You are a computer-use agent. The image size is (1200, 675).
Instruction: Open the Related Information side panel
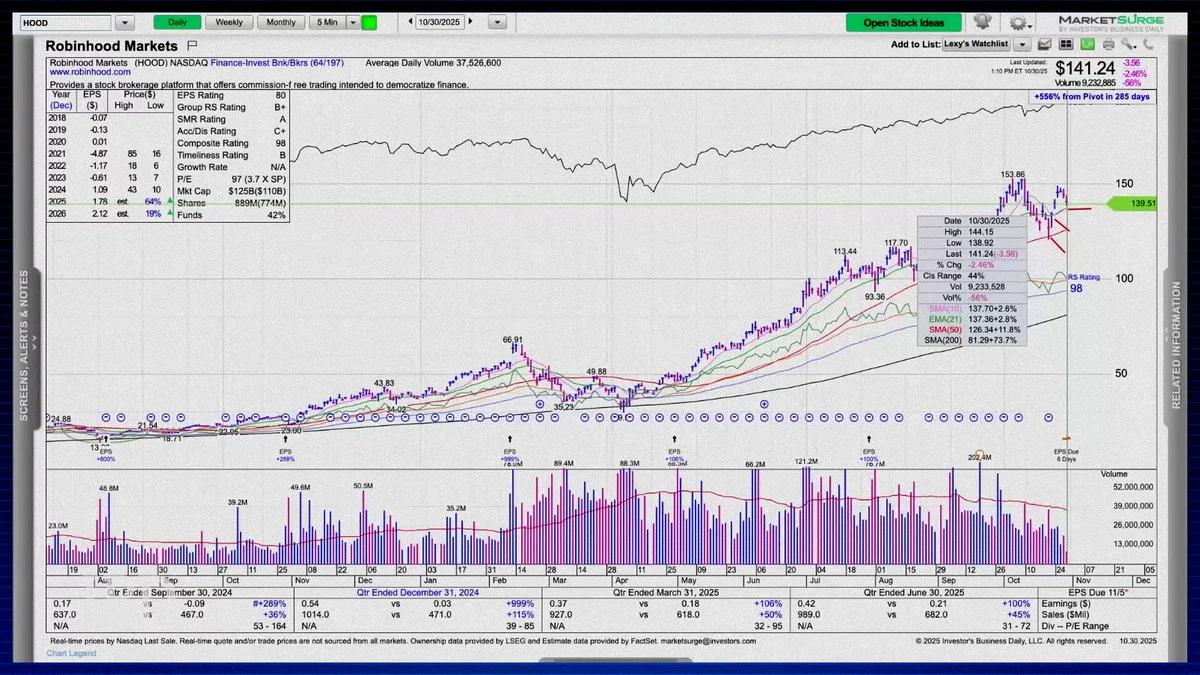pos(1176,345)
